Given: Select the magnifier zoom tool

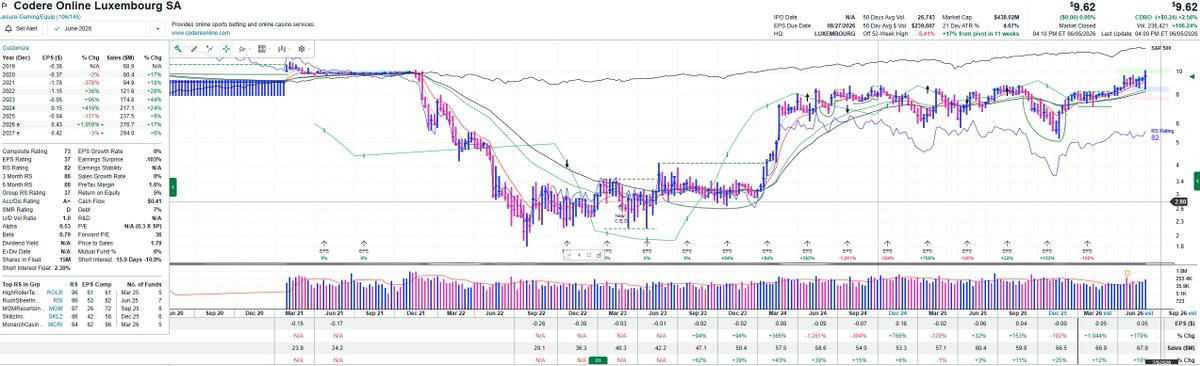Looking at the screenshot, I should (178, 49).
